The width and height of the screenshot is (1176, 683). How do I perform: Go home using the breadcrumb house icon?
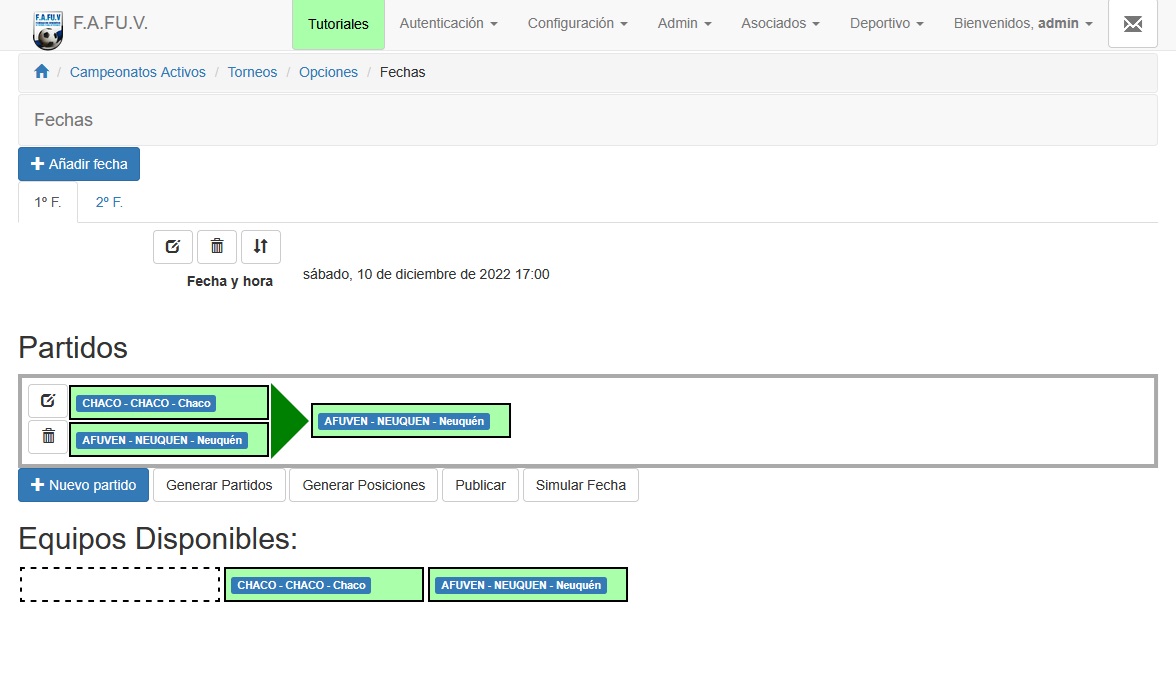pyautogui.click(x=40, y=71)
